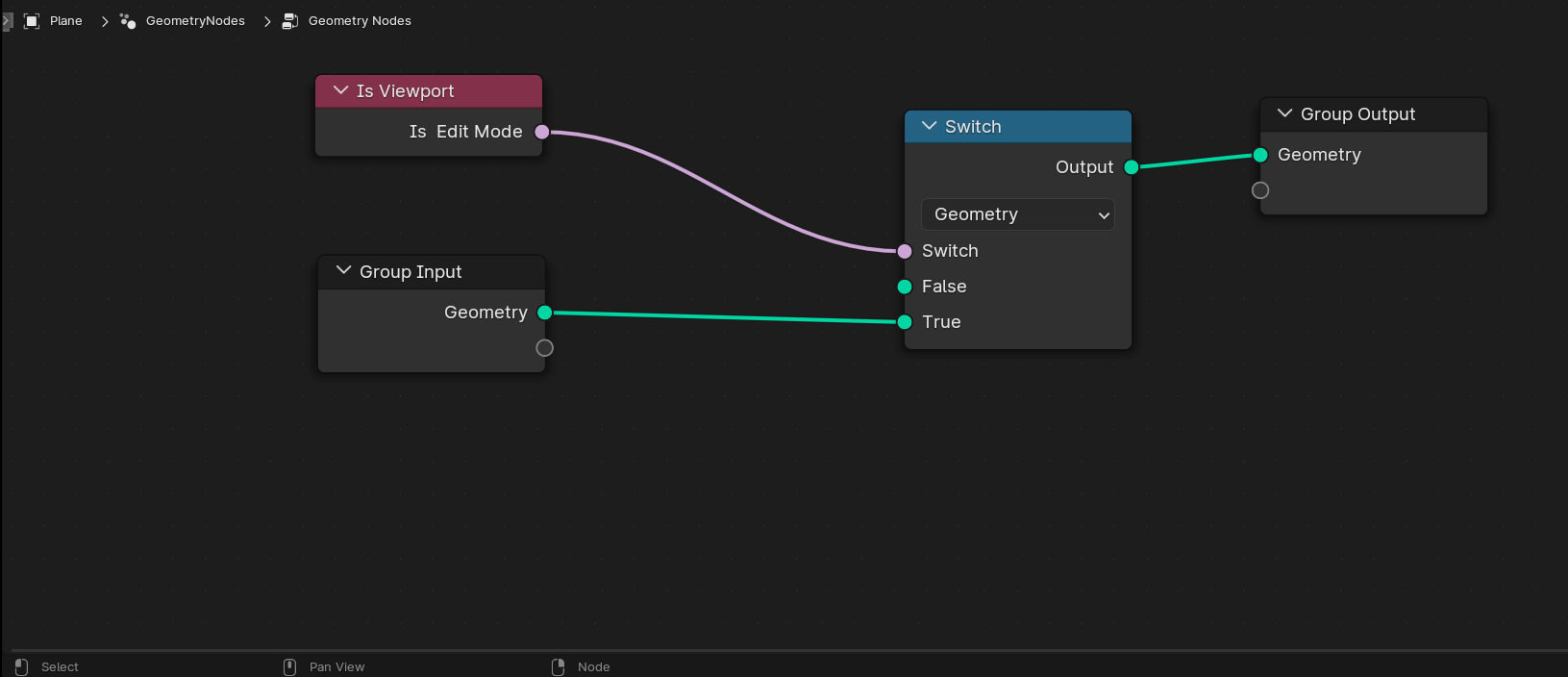The image size is (1568, 677).
Task: Click the mouse icon beside Node in status bar
Action: (x=558, y=666)
